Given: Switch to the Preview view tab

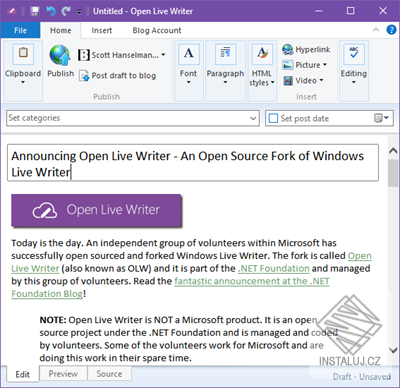Looking at the screenshot, I should (x=63, y=374).
